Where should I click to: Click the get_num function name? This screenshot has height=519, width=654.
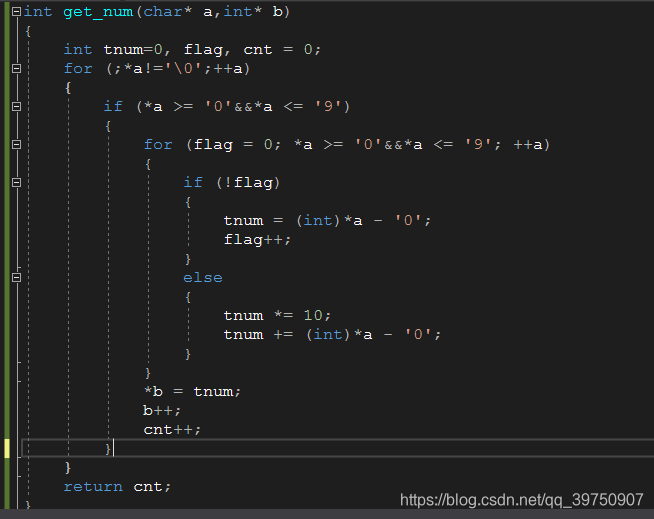point(98,12)
